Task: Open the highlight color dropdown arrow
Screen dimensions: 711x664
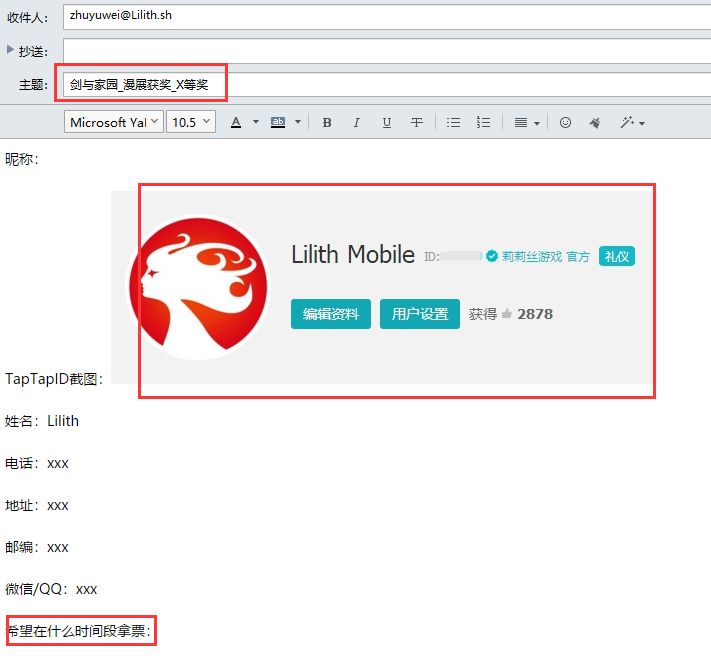Action: [x=298, y=122]
